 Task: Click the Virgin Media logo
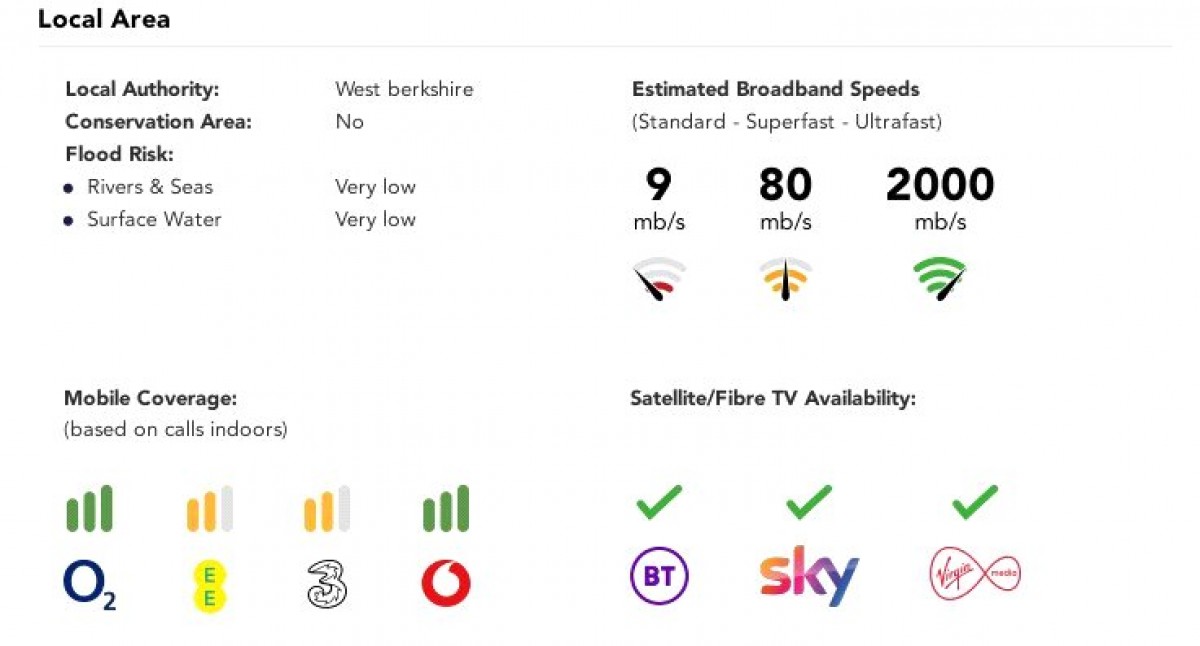[x=975, y=574]
